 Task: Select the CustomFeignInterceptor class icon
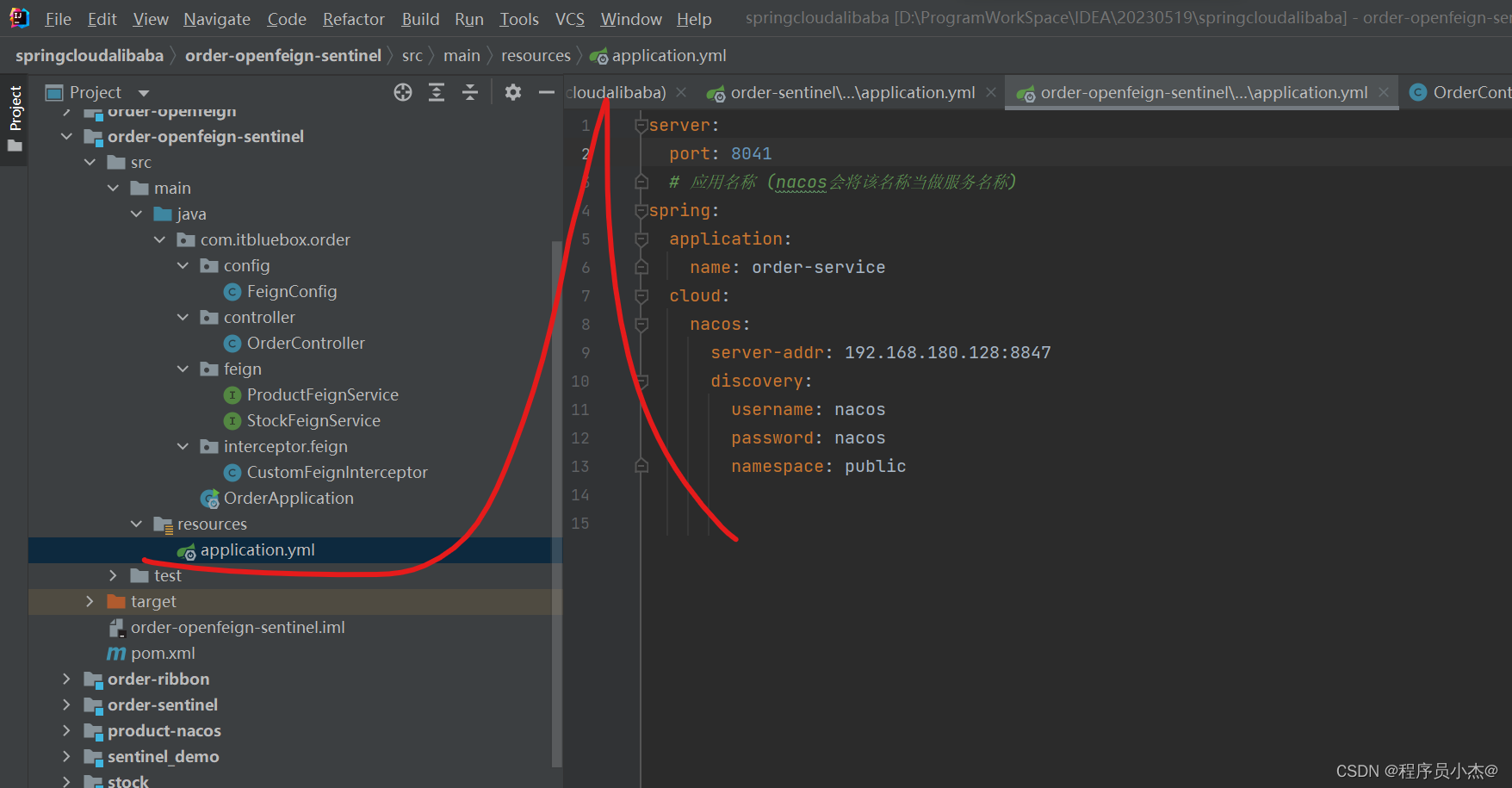point(232,473)
